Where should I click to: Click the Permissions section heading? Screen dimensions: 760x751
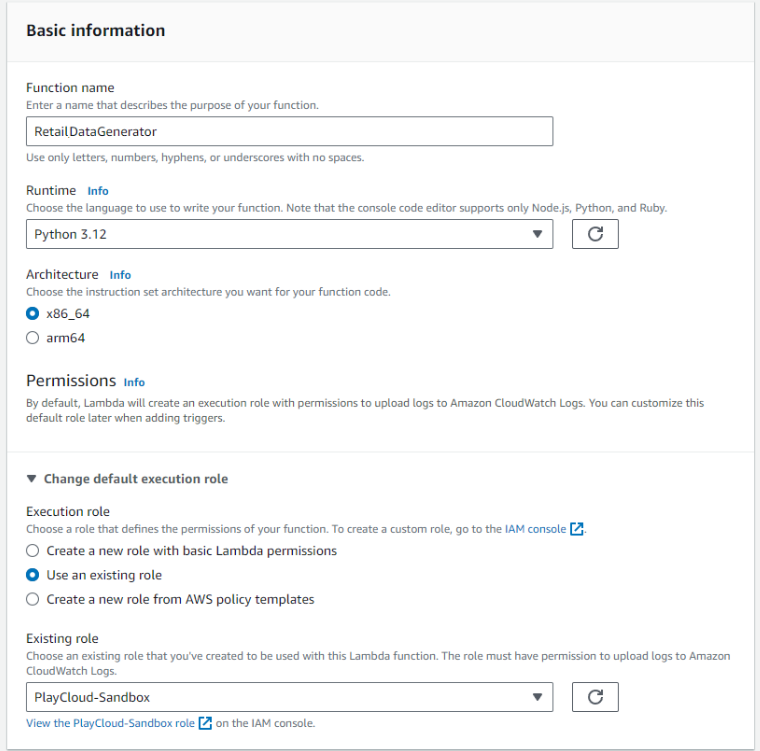point(71,381)
